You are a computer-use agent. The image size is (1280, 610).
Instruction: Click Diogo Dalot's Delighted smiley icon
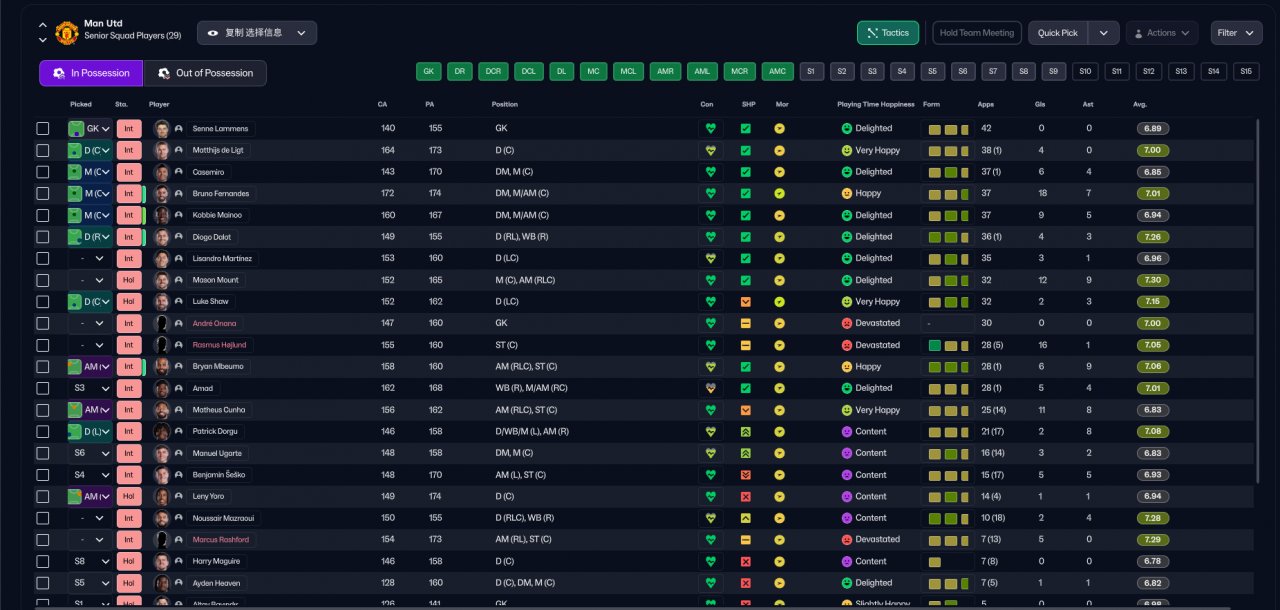(x=847, y=237)
